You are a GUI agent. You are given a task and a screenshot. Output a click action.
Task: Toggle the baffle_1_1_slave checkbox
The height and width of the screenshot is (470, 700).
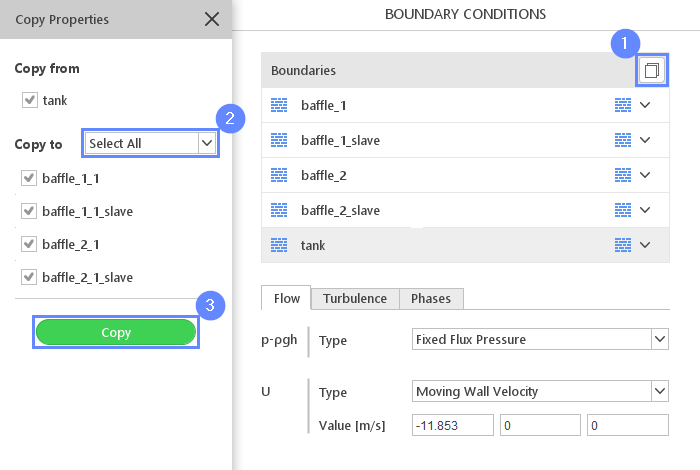29,211
